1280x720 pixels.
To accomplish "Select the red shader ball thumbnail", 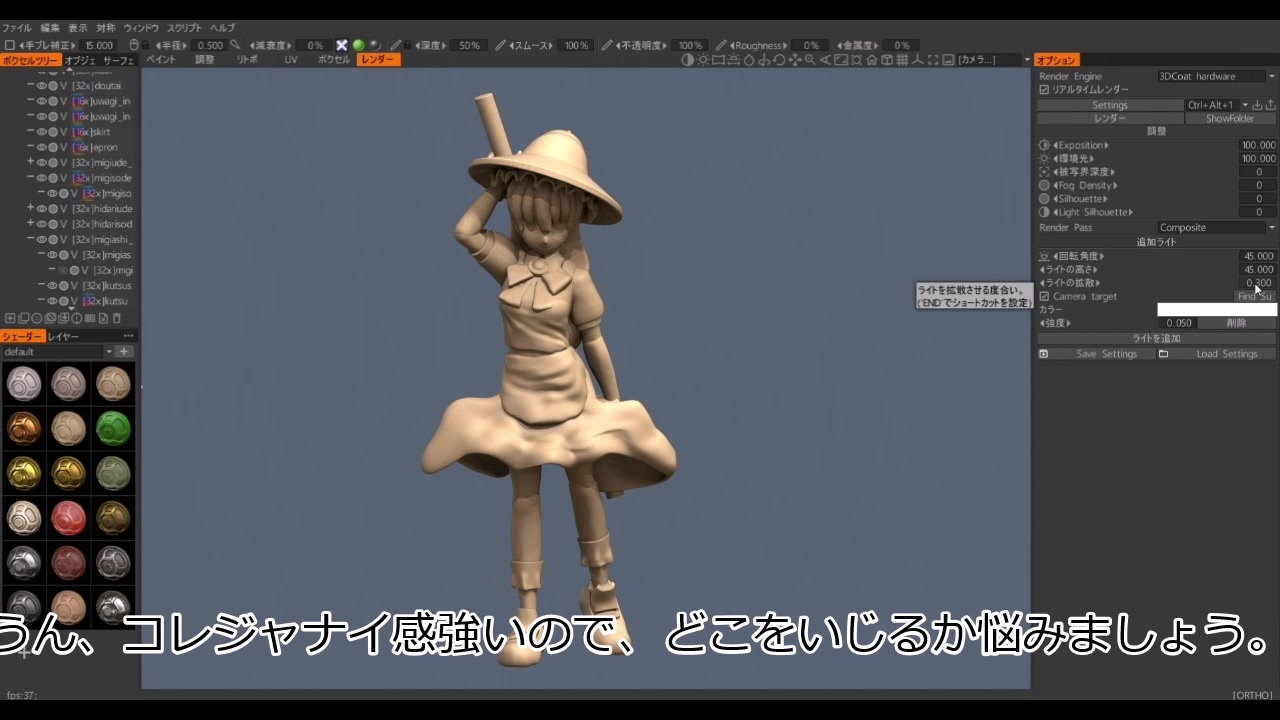I will [68, 518].
